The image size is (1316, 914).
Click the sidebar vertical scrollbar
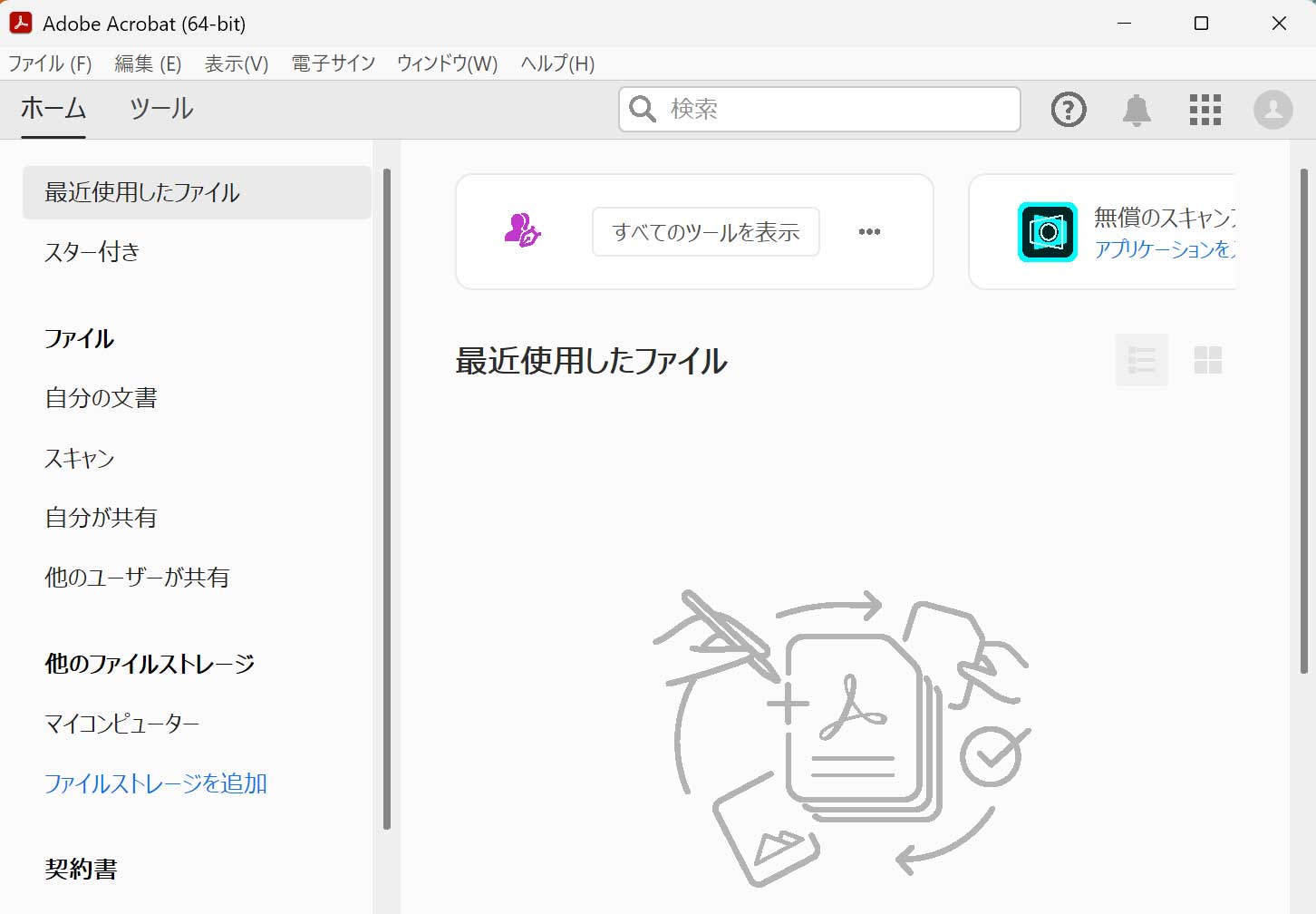[x=387, y=499]
